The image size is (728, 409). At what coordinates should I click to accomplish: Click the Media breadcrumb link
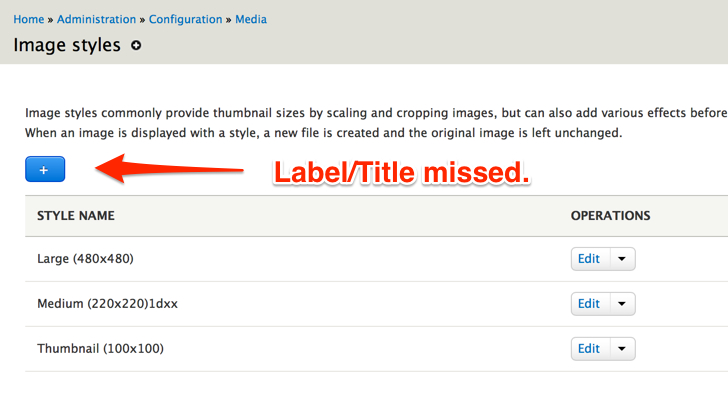click(251, 19)
